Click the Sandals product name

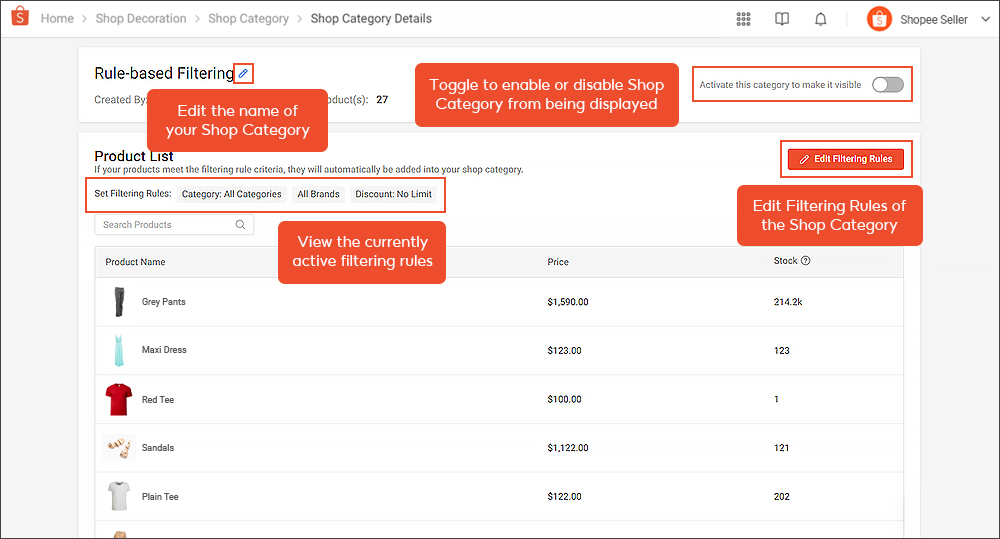(x=158, y=448)
